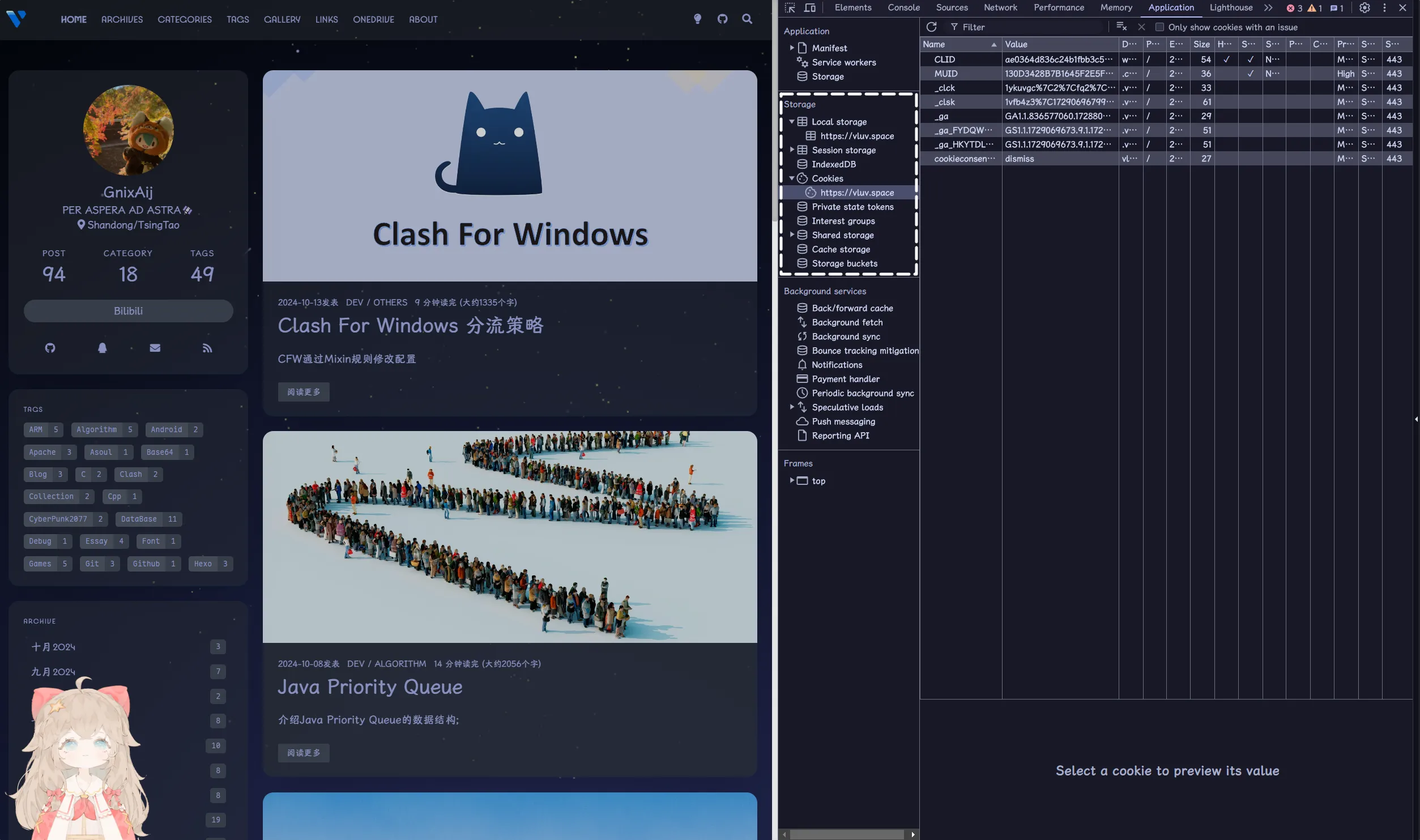Click the DataBase tag

pyautogui.click(x=150, y=519)
